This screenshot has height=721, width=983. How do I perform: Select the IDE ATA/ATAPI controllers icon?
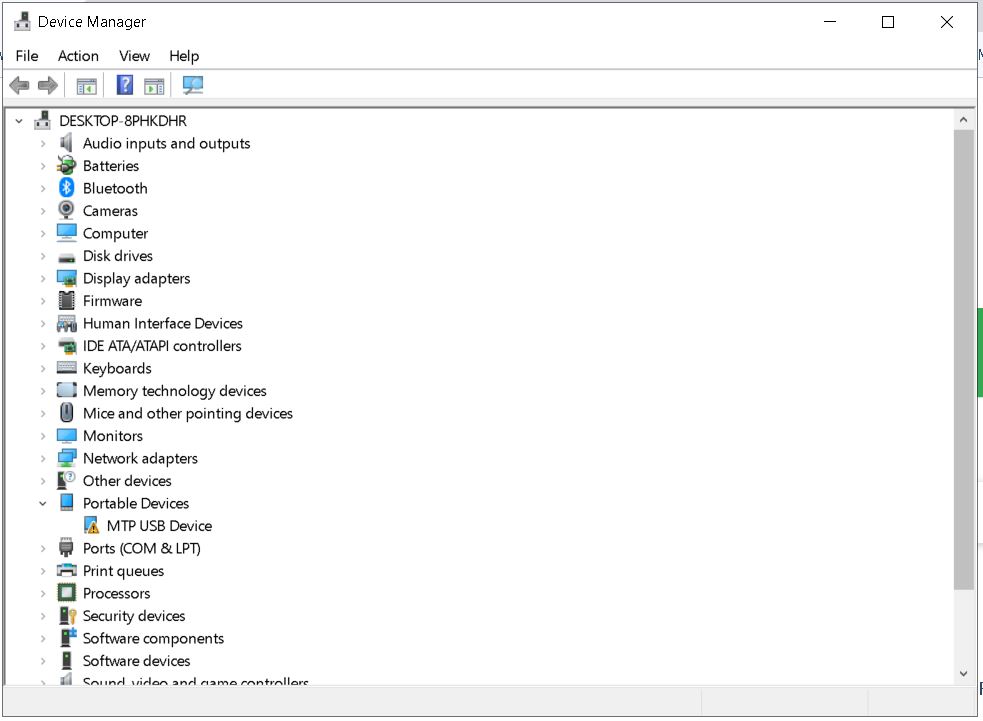pyautogui.click(x=66, y=346)
